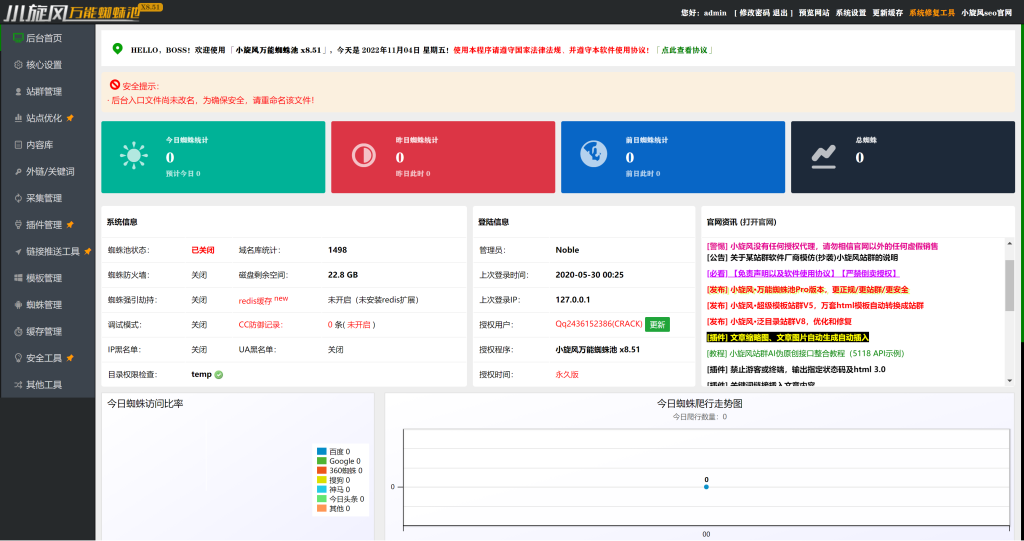Open the 小旋风站群AI伪原创 tutorial link
Viewport: 1024px width, 541px height.
click(805, 353)
